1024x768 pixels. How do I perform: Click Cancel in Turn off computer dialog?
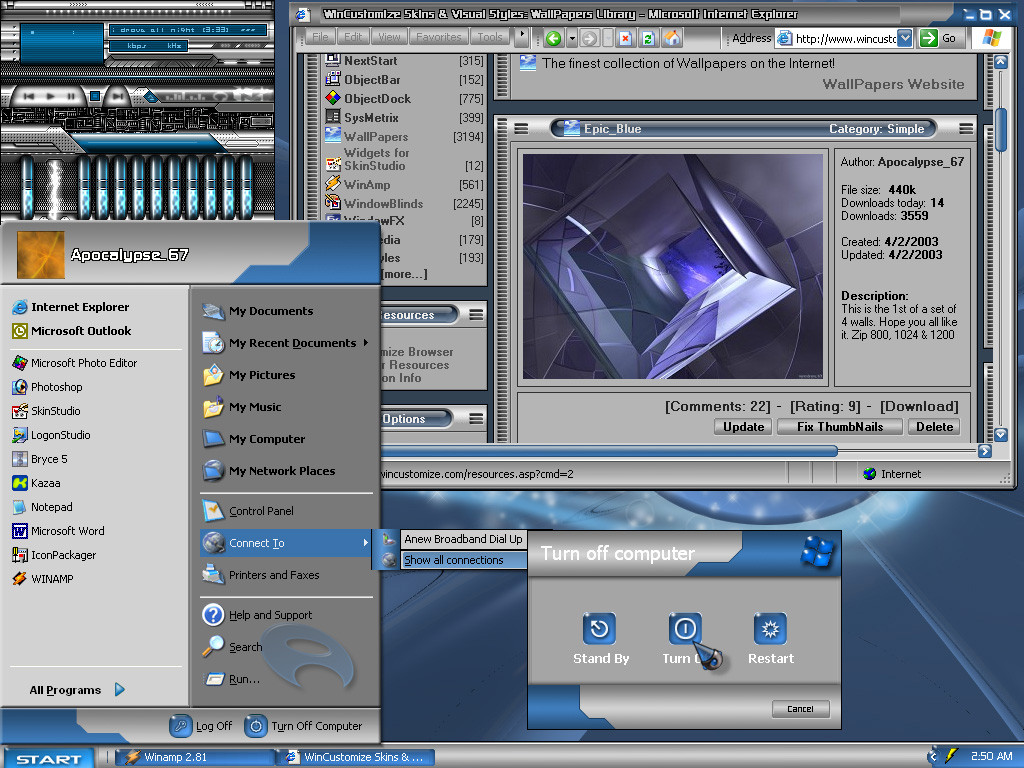800,709
